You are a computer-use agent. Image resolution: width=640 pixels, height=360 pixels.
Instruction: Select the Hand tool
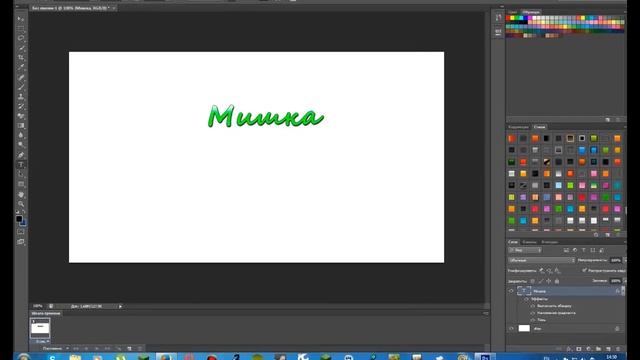21,195
